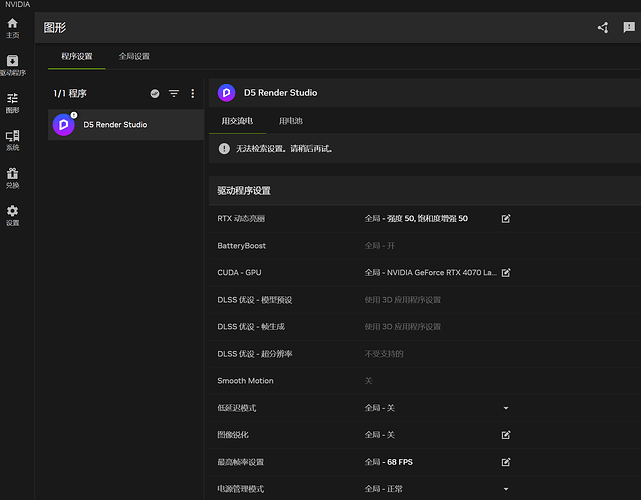This screenshot has width=641, height=500.
Task: Click the 全局 - 关 value for 图像锐化
Action: point(380,435)
